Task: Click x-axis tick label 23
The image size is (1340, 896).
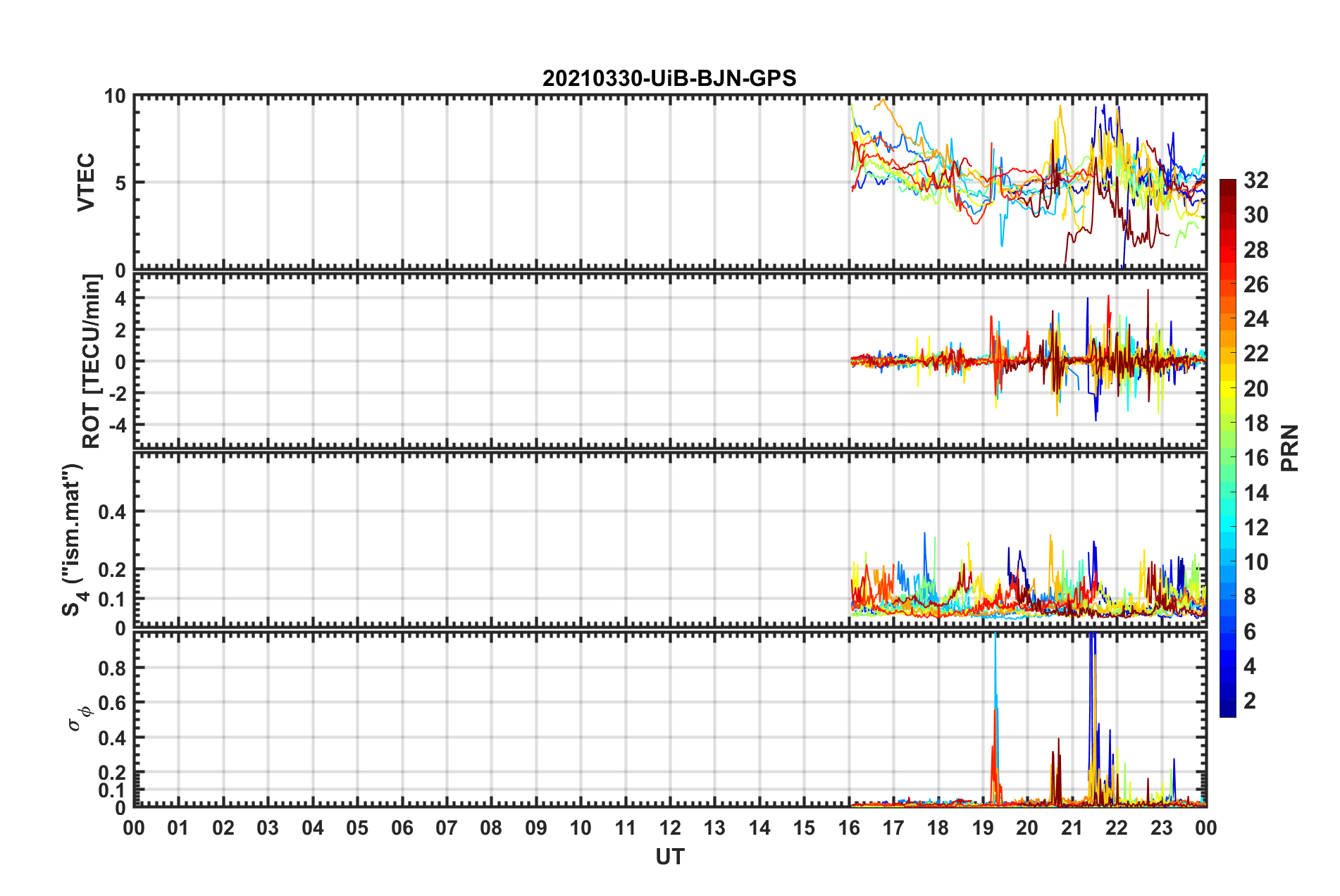Action: point(1162,828)
